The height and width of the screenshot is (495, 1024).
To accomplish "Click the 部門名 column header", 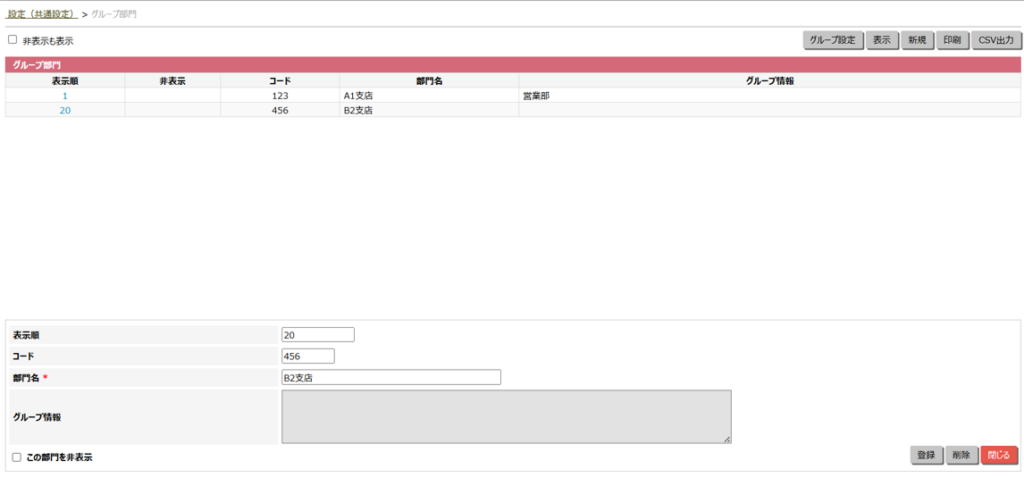I will (429, 81).
